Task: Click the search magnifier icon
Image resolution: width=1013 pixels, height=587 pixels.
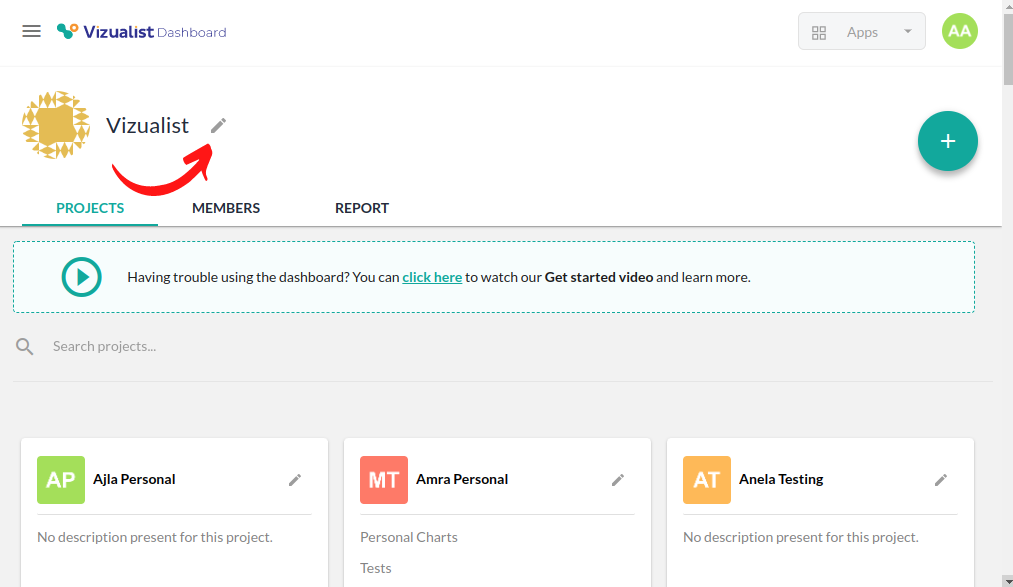Action: point(25,346)
